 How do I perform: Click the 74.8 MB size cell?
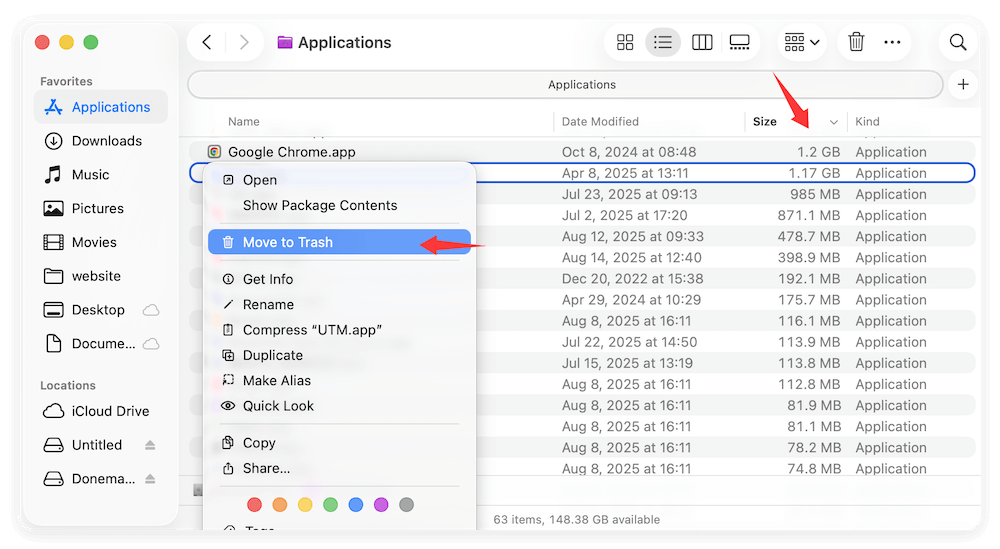814,469
